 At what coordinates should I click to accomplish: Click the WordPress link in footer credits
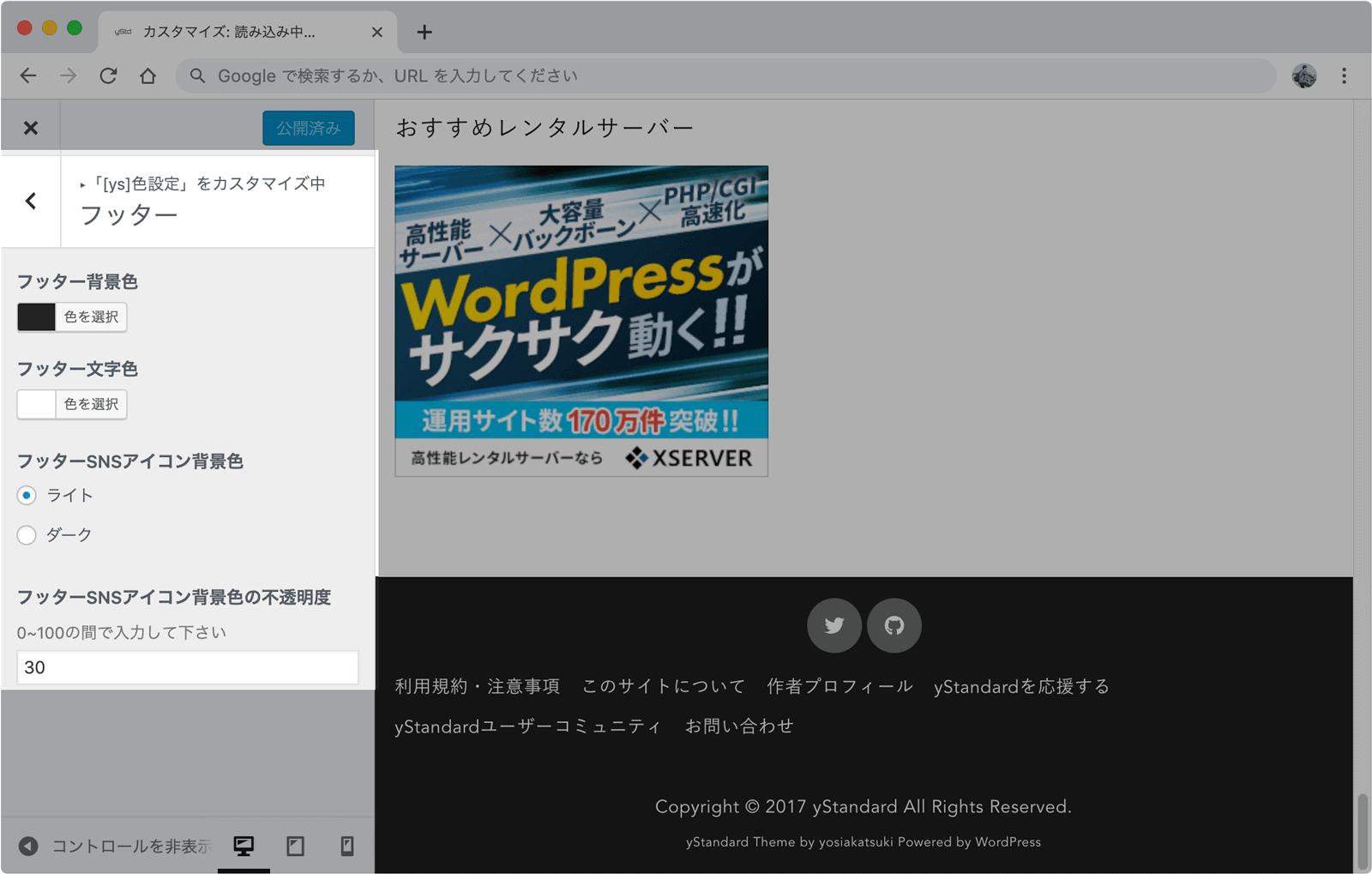coord(1008,842)
